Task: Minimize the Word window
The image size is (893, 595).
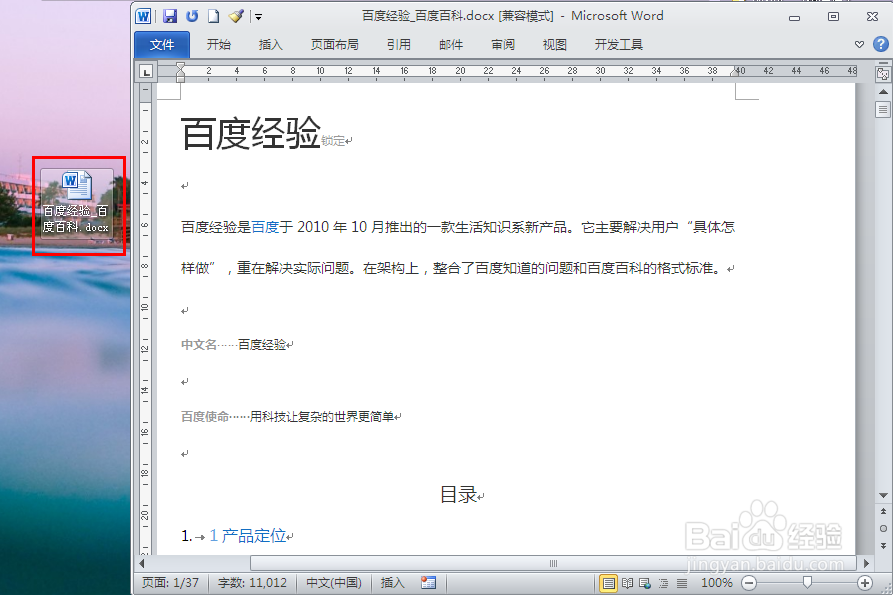Action: pos(794,17)
